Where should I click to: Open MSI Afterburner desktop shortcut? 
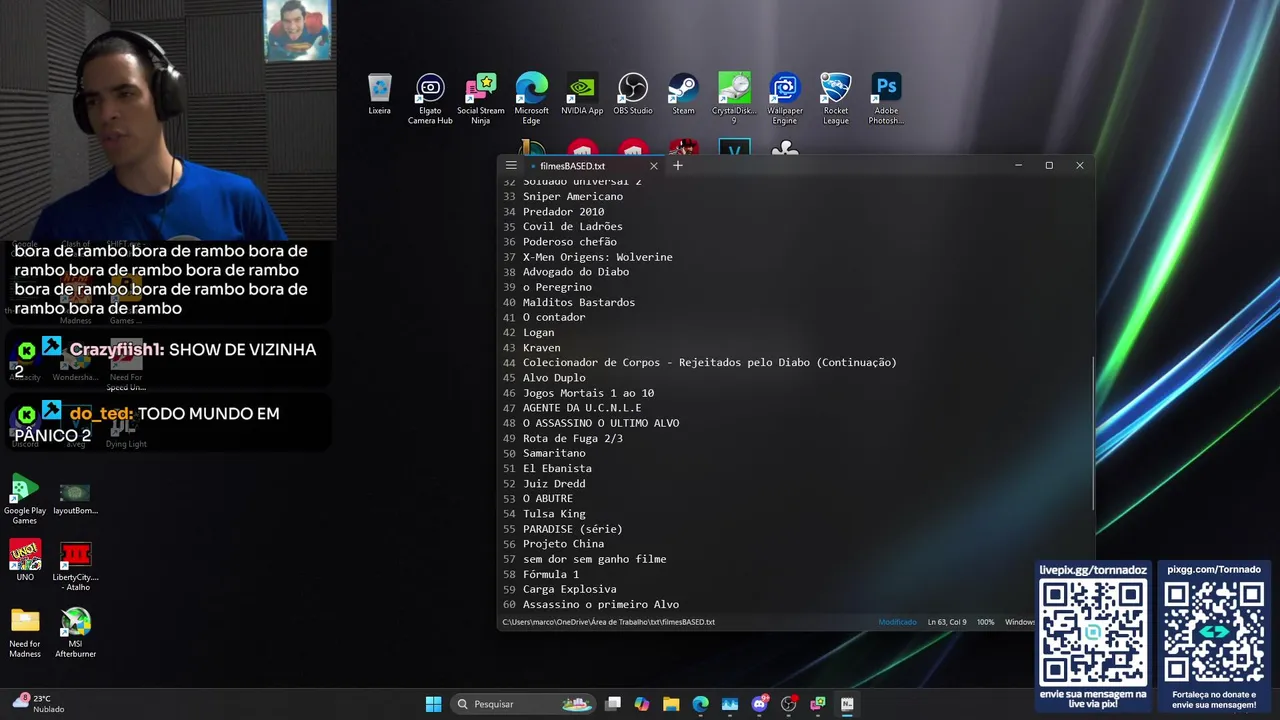76,633
